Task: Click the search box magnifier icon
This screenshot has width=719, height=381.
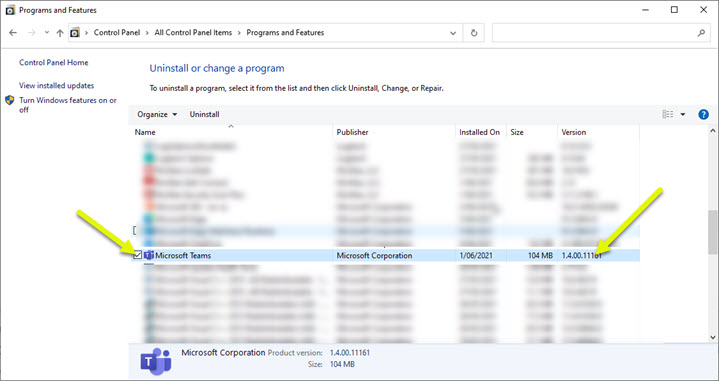Action: click(x=701, y=33)
